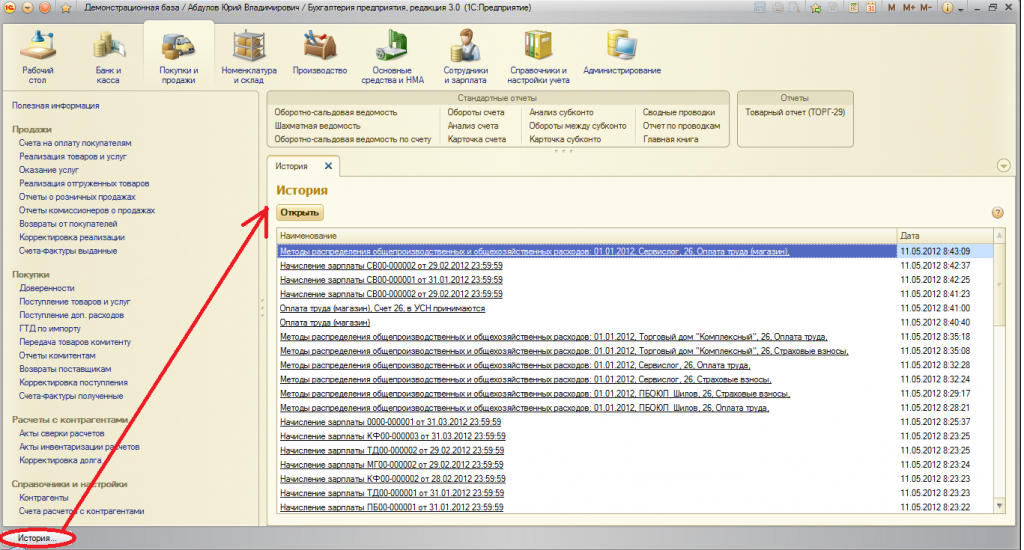Close the История tab
Viewport: 1024px width, 550px height.
[328, 166]
